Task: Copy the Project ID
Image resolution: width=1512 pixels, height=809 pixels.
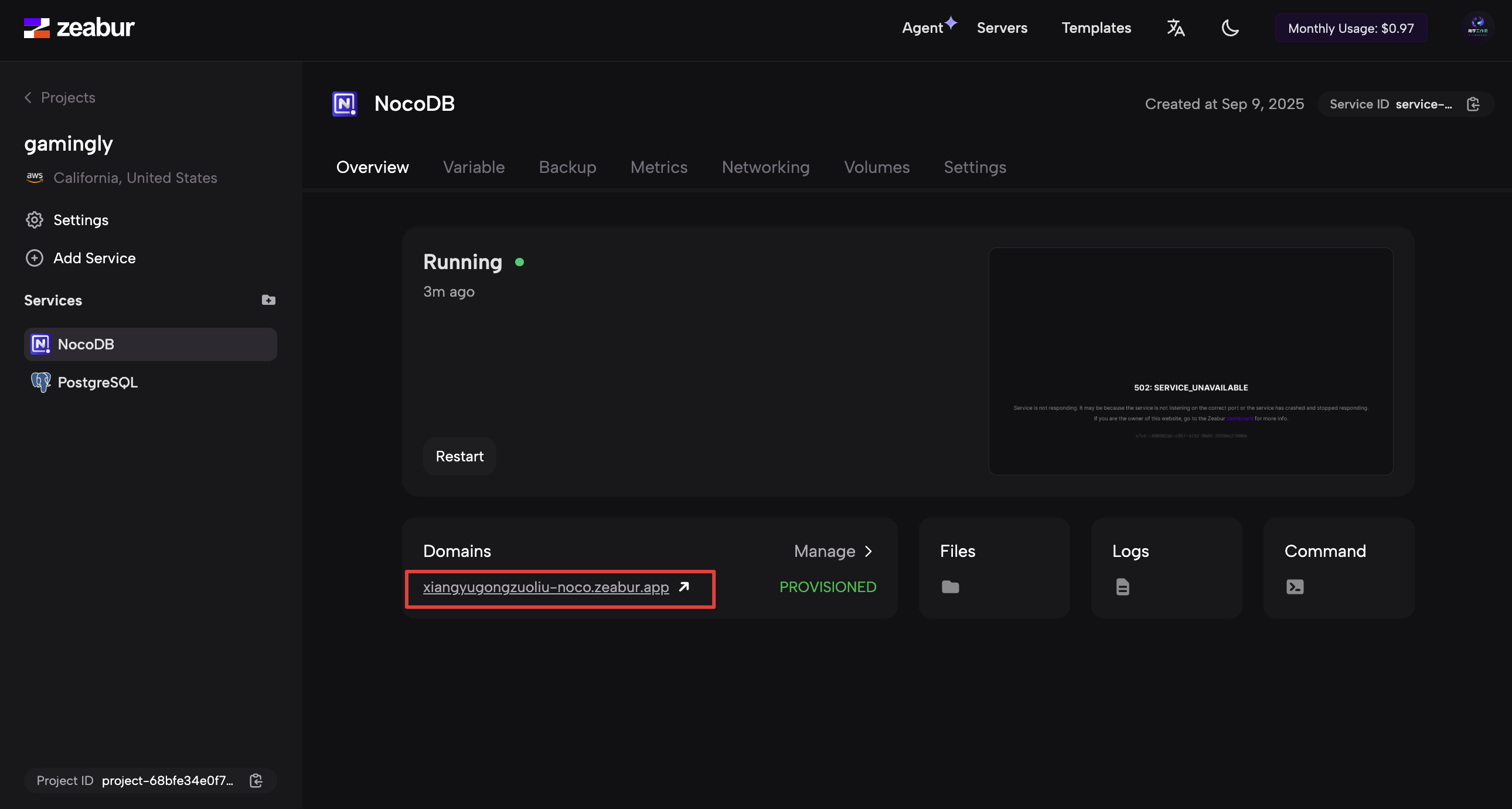Action: click(x=256, y=780)
